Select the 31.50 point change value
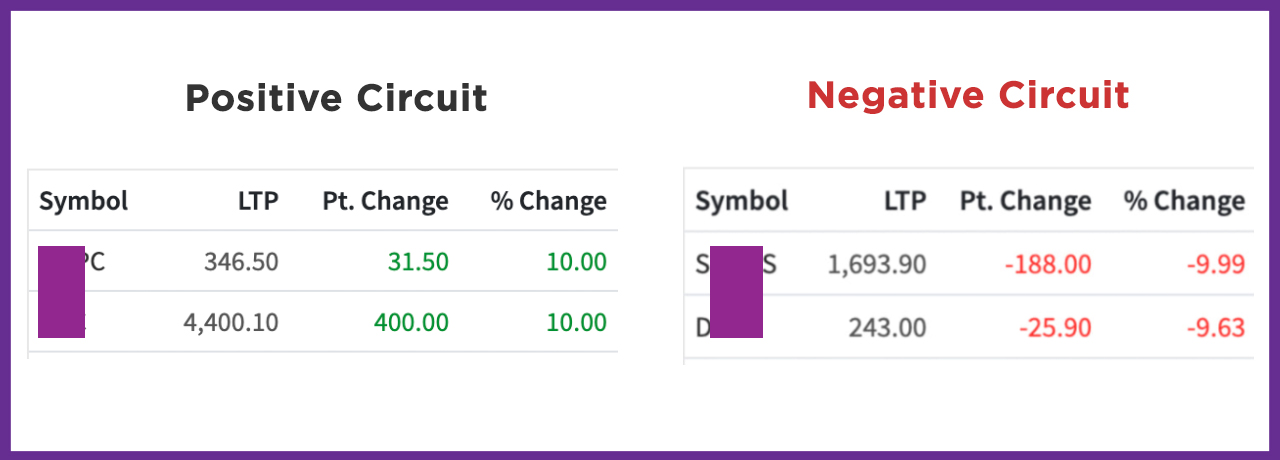Image resolution: width=1280 pixels, height=460 pixels. point(418,262)
